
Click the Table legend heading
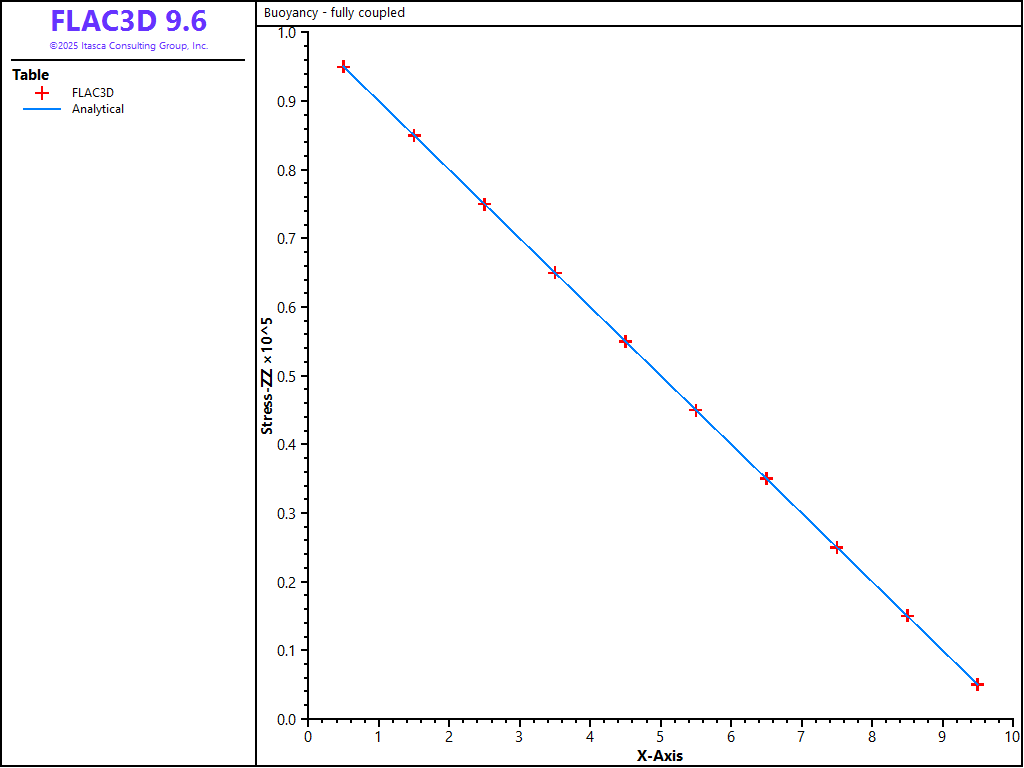click(x=30, y=75)
